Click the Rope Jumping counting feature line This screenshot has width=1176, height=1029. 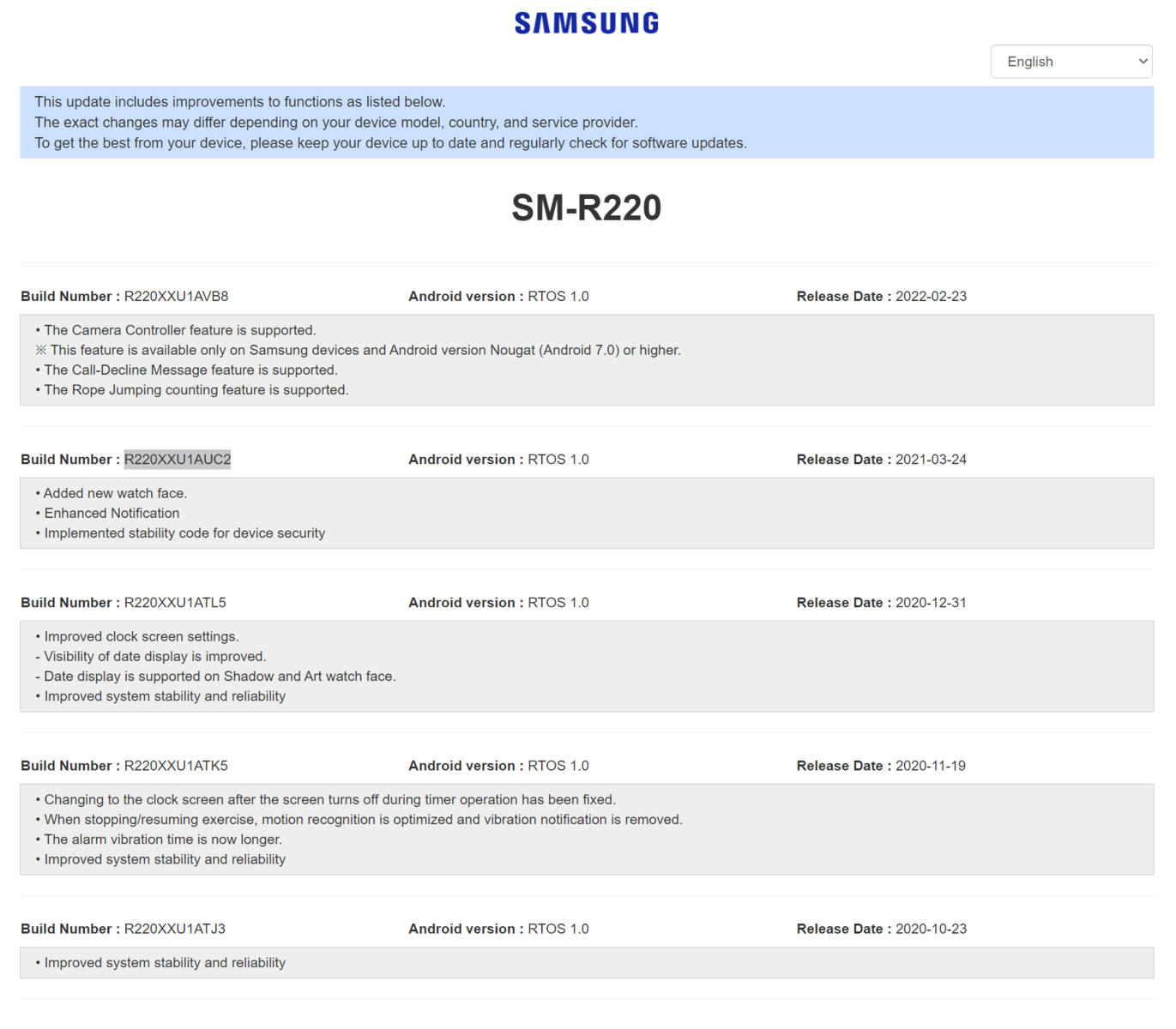(x=196, y=390)
